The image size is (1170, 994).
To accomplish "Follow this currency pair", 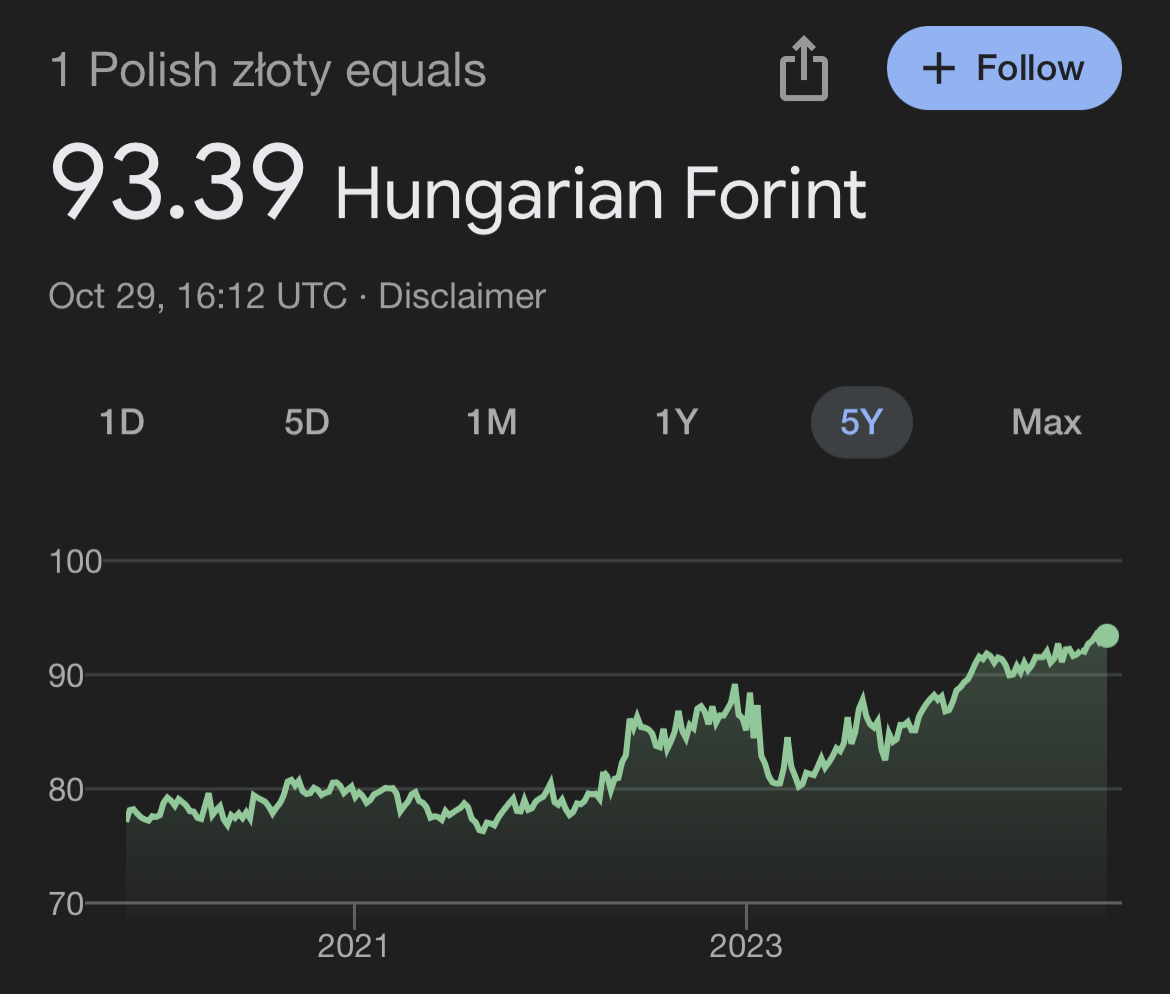I will coord(1004,68).
